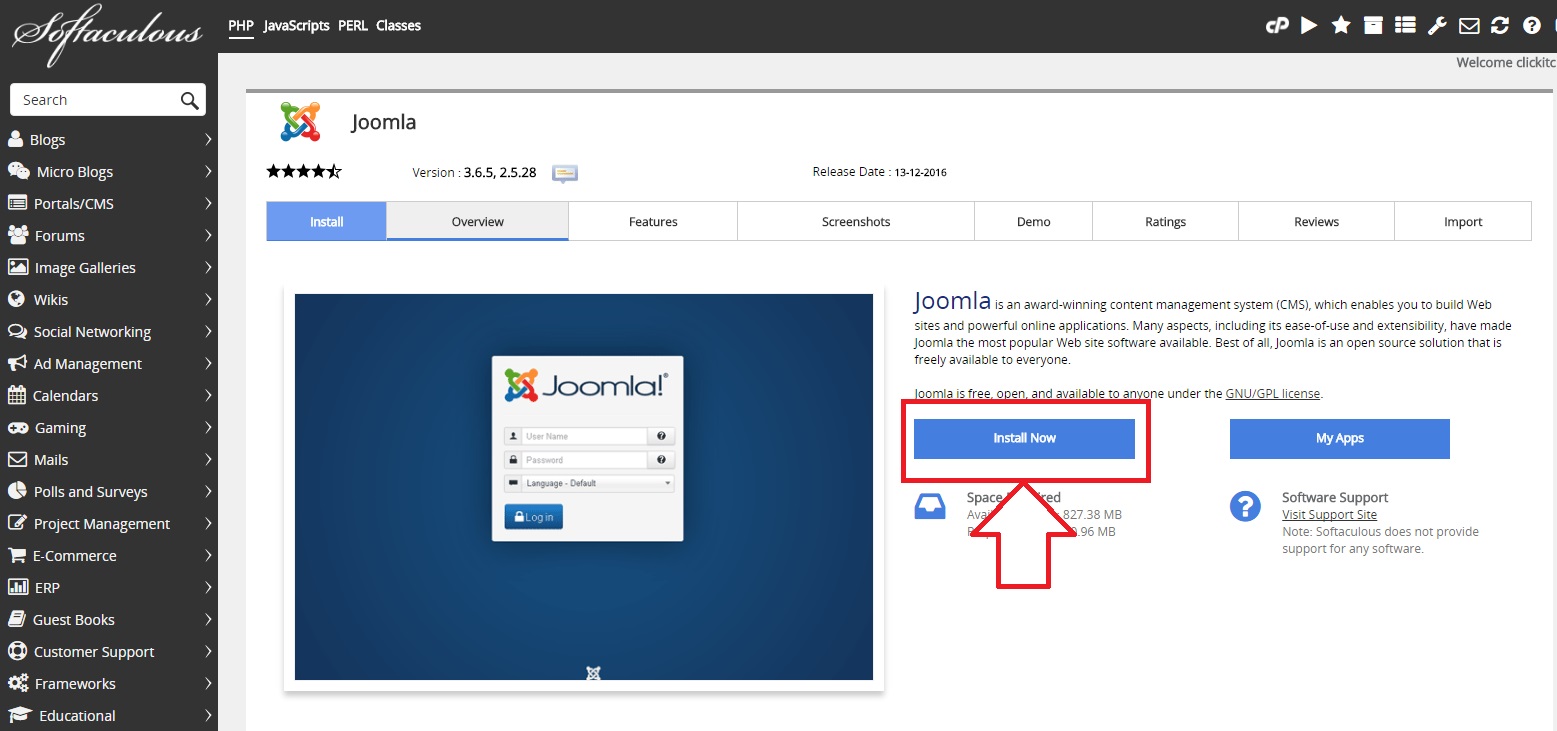Open the Screenshots tab
Viewport: 1557px width, 731px height.
click(856, 221)
